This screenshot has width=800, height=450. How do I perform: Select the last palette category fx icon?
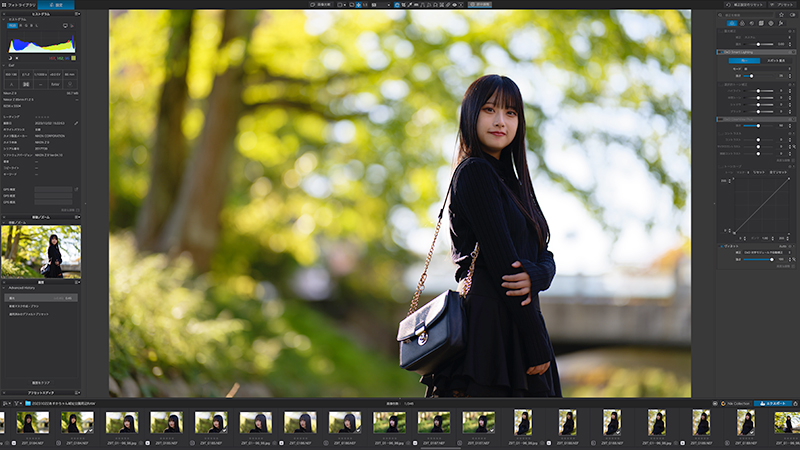pos(781,23)
